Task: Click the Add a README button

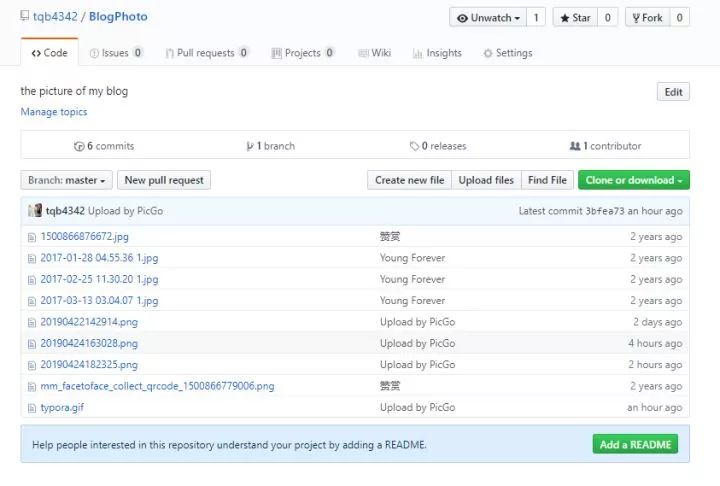Action: coord(635,444)
